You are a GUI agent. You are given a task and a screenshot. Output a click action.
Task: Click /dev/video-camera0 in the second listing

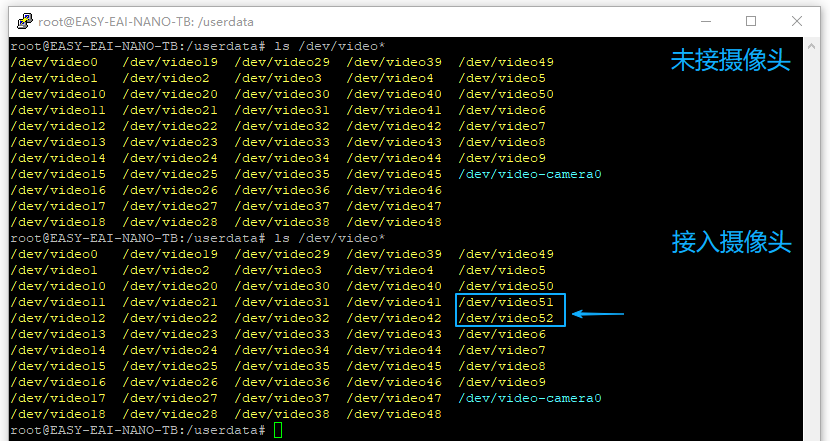(530, 398)
